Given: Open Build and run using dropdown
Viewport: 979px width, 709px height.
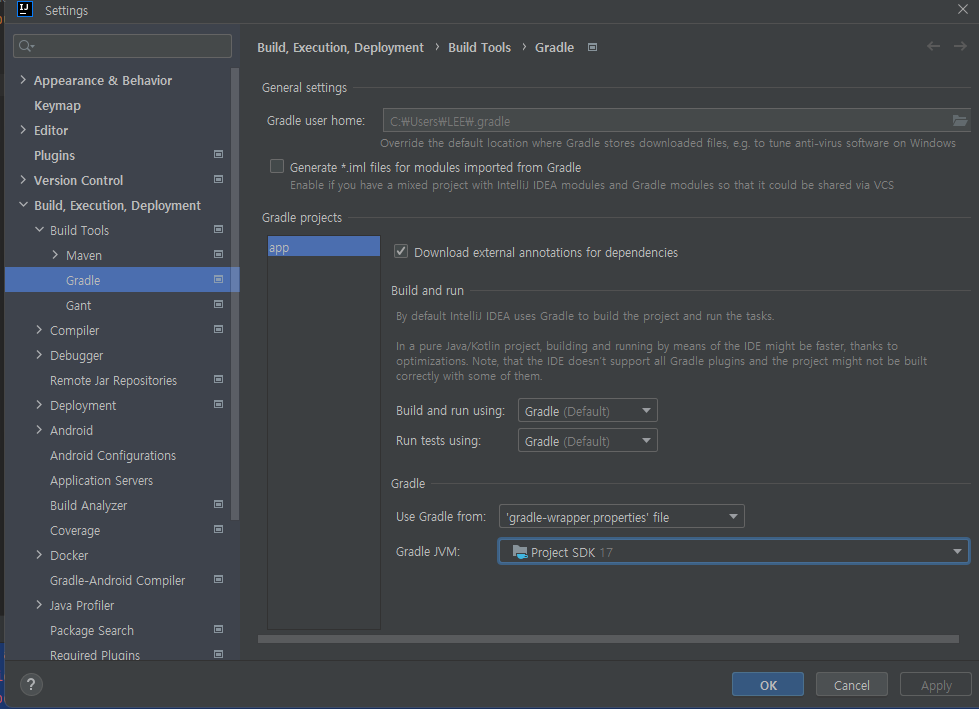Looking at the screenshot, I should click(x=588, y=411).
